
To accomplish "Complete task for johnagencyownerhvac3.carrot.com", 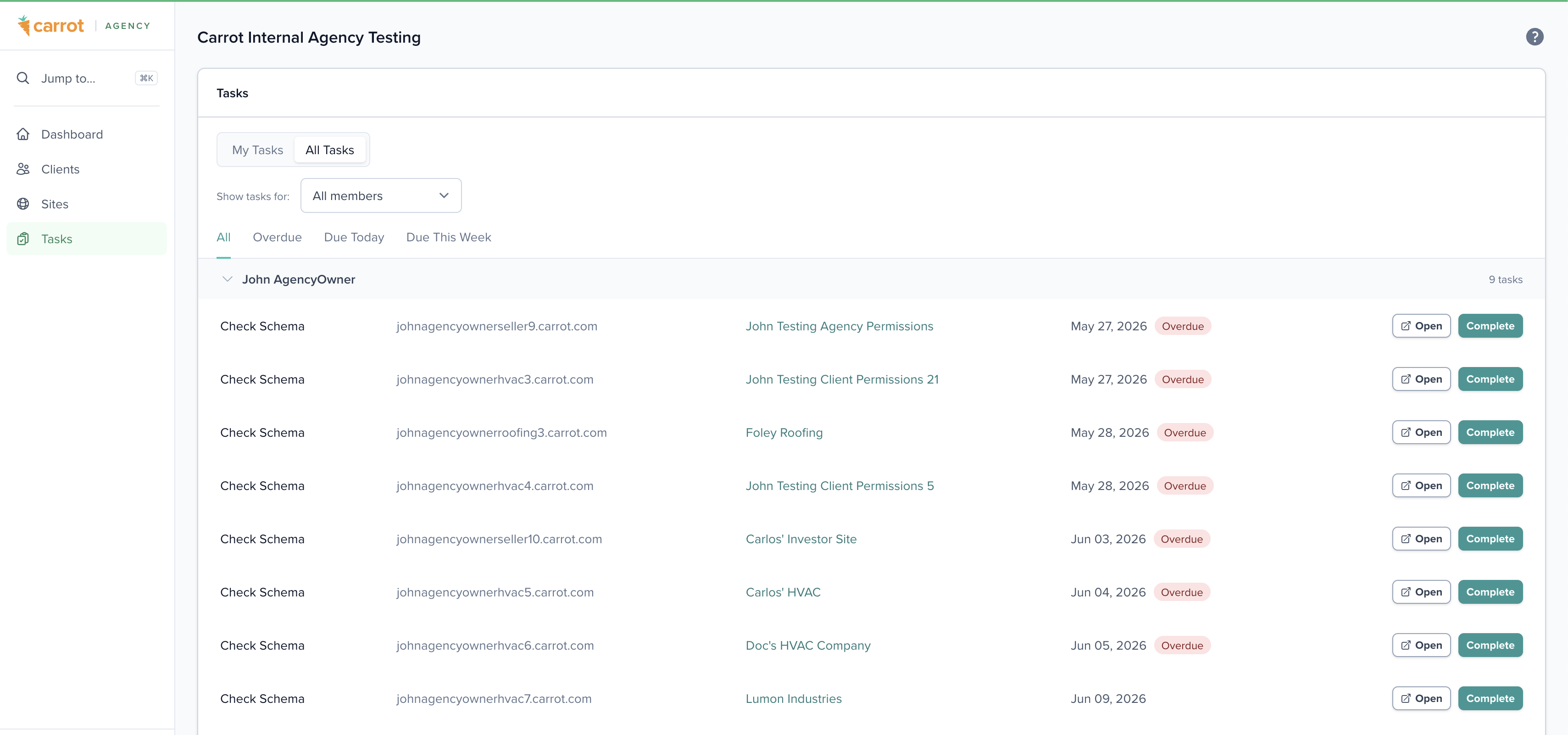I will (1490, 379).
